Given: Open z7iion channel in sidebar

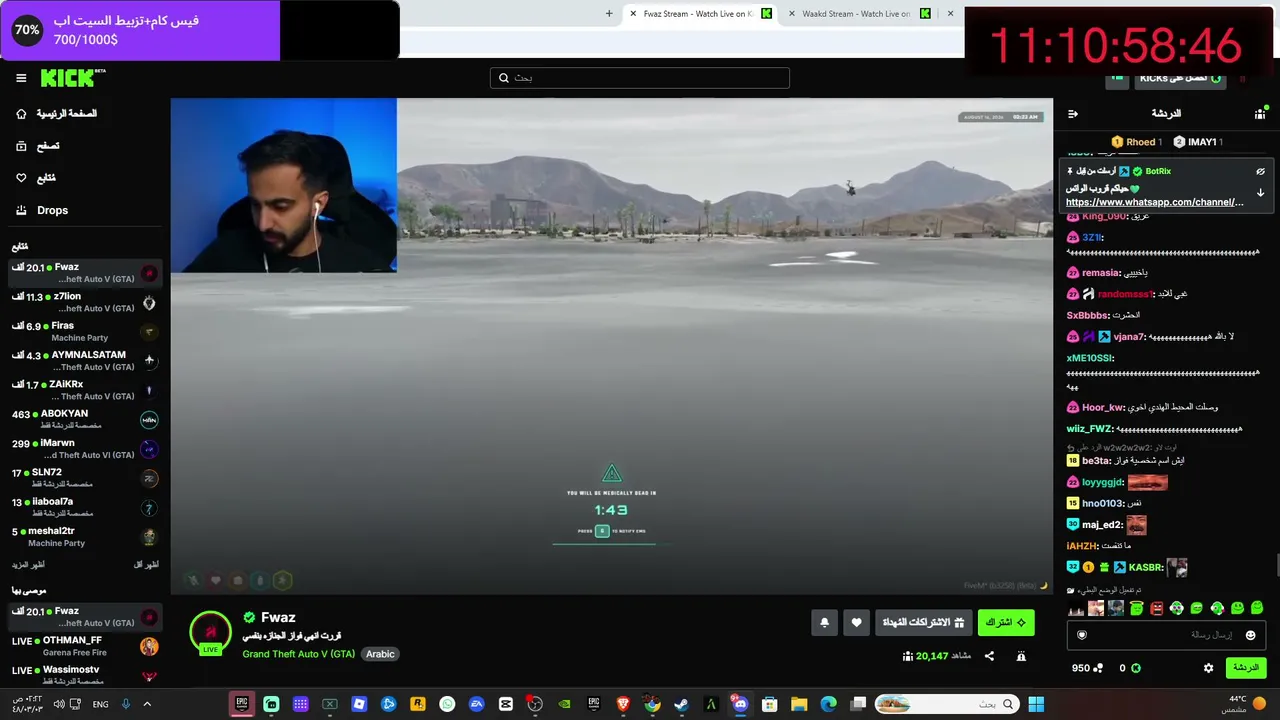Looking at the screenshot, I should pyautogui.click(x=85, y=302).
